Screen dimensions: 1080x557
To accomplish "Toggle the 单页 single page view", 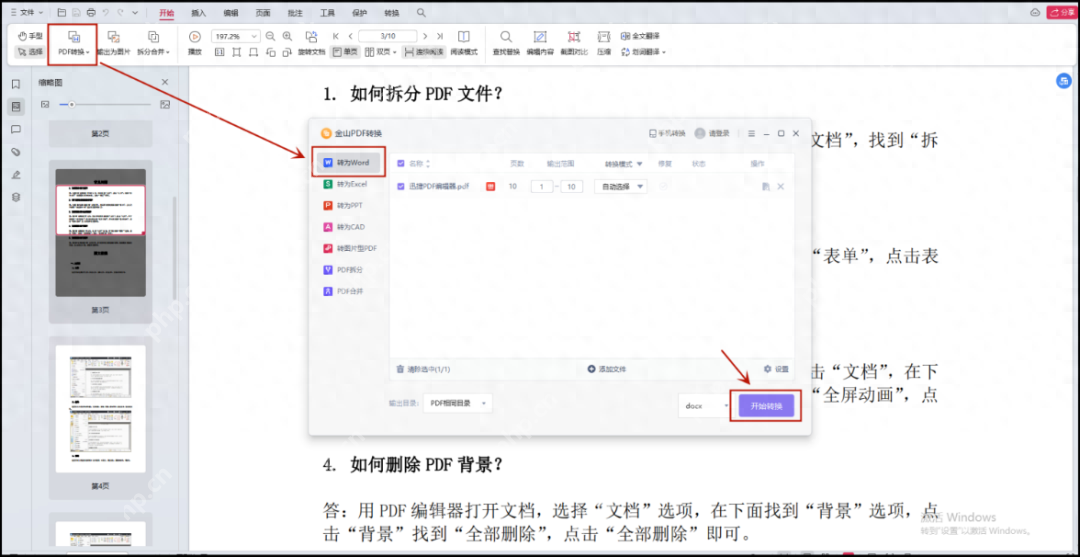I will coord(345,52).
